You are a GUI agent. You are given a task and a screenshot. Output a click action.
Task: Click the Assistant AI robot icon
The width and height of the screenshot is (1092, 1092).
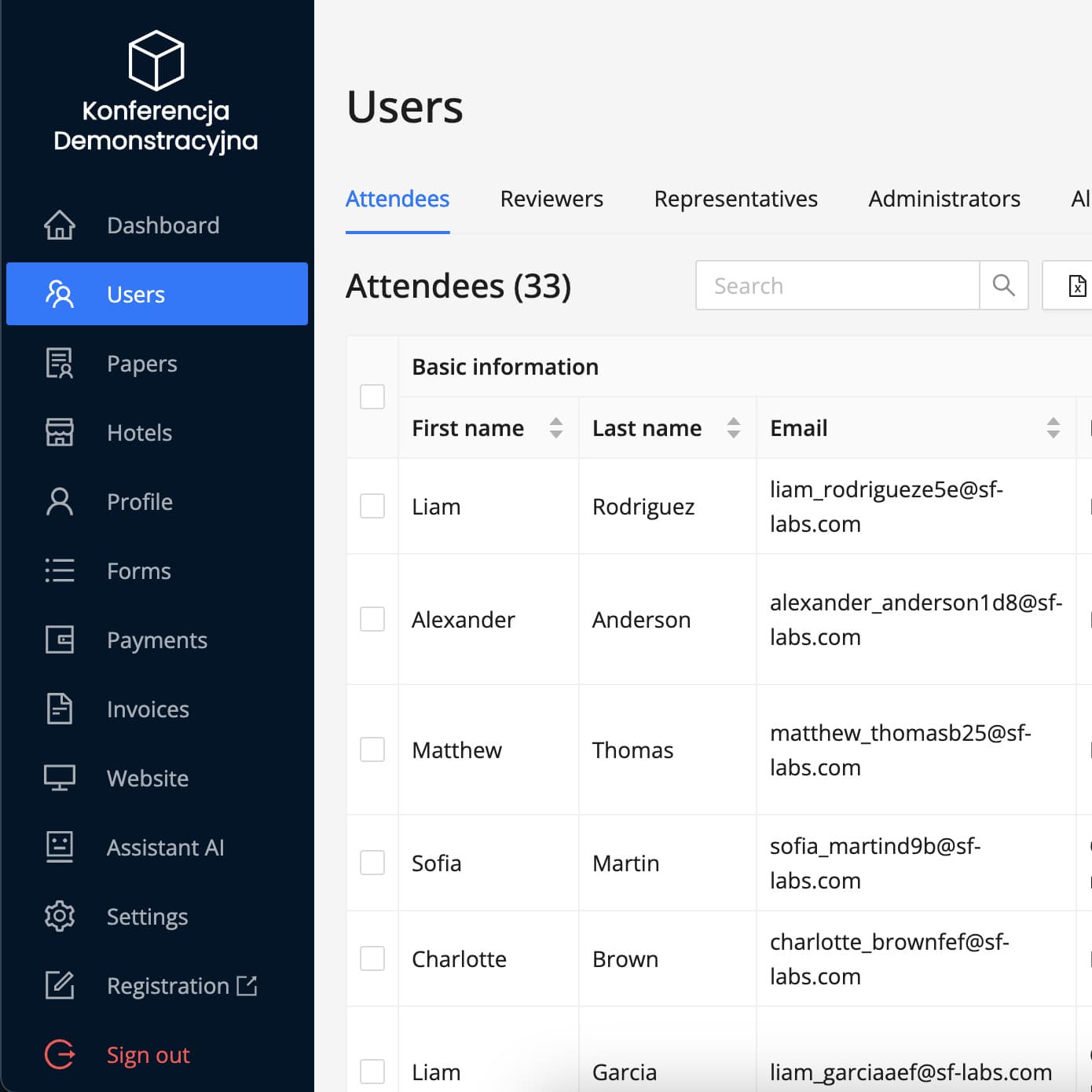60,848
